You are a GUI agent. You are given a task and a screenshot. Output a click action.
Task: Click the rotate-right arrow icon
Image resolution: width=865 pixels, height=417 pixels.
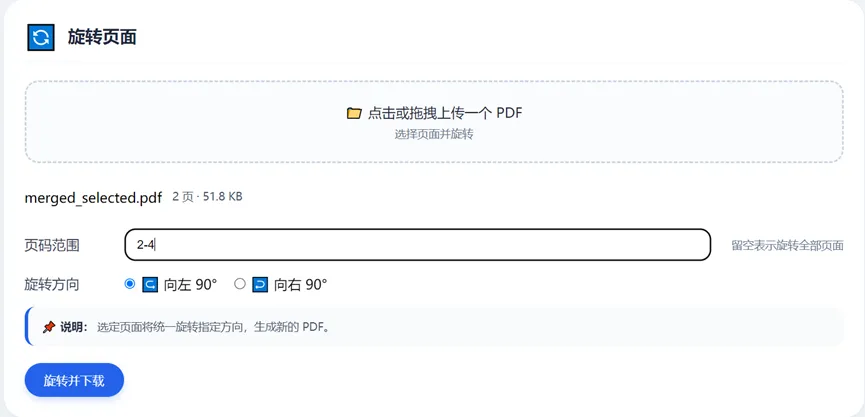260,284
